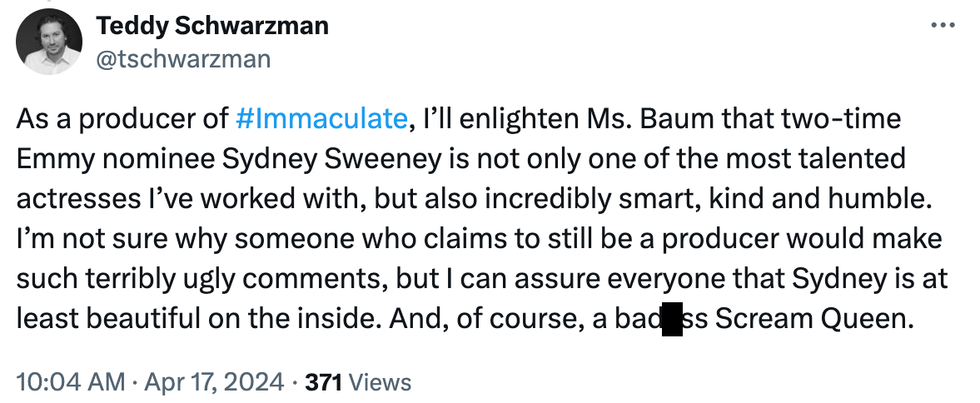Click the black censor box in the tweet
This screenshot has height=403, width=980.
coord(672,322)
